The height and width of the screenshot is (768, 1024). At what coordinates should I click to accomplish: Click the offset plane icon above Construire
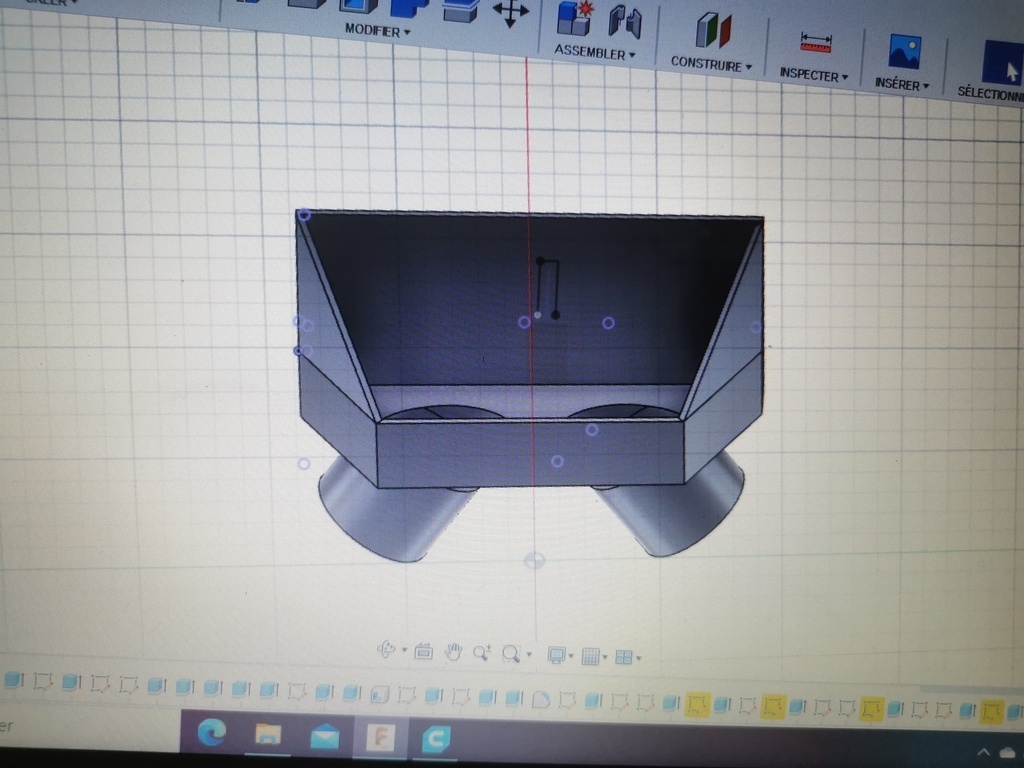click(712, 31)
